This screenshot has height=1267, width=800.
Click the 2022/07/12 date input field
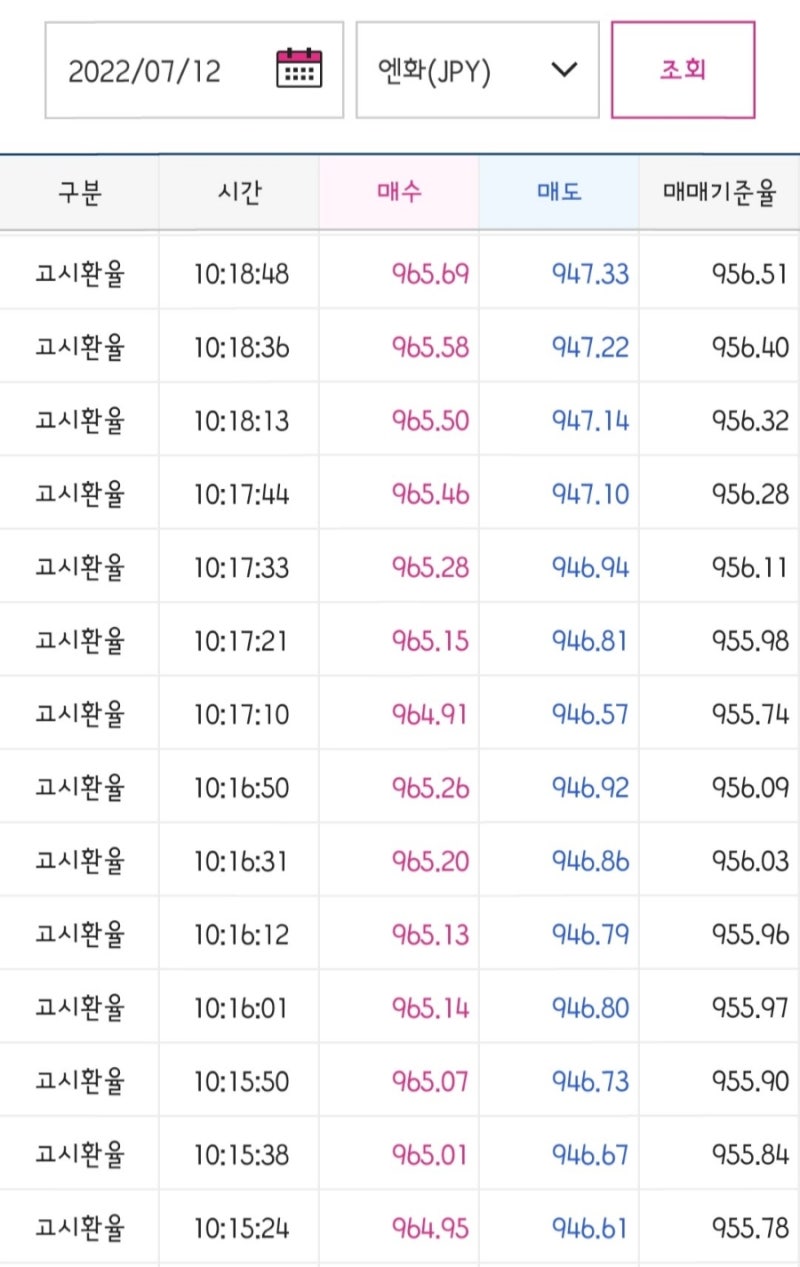coord(145,71)
